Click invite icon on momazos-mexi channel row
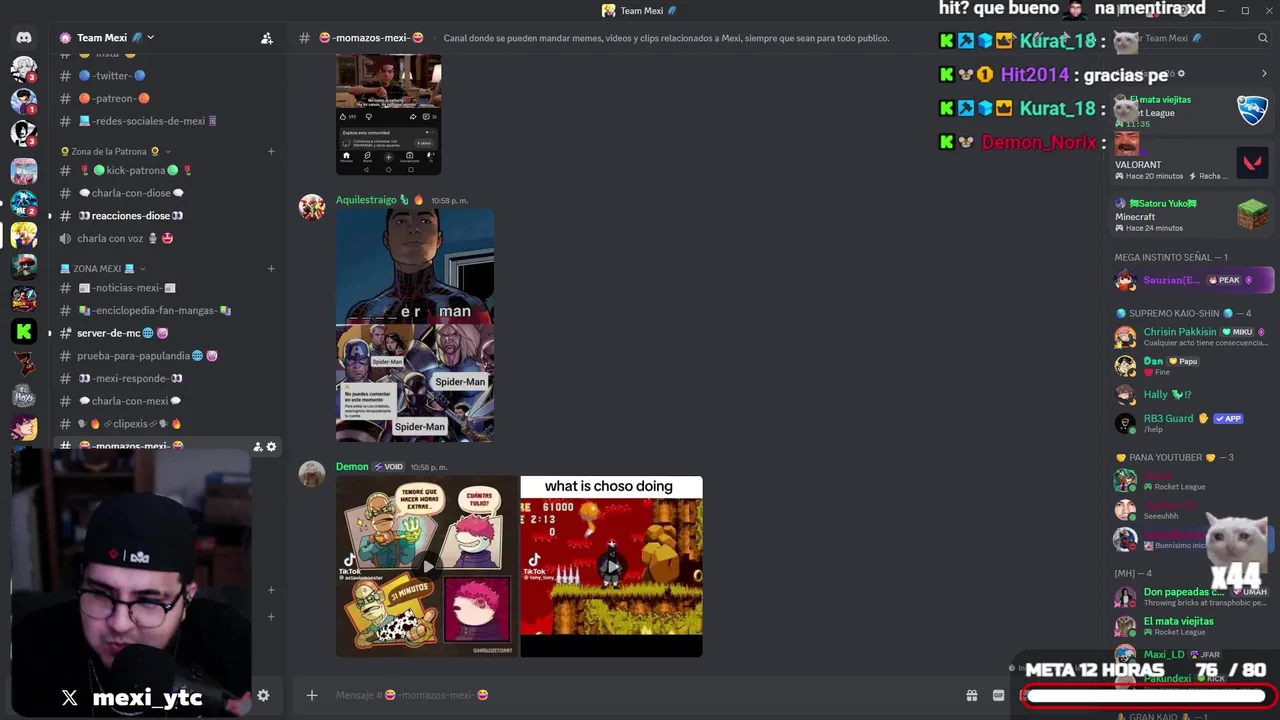This screenshot has height=720, width=1280. point(257,447)
